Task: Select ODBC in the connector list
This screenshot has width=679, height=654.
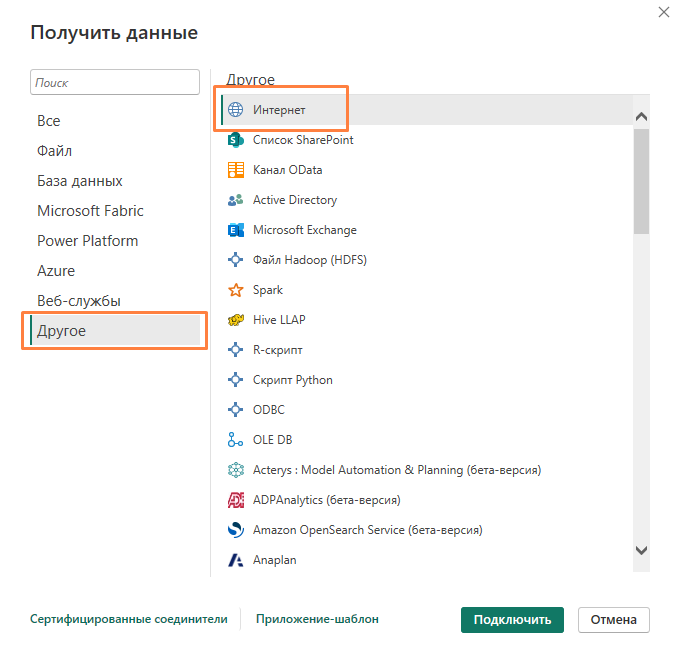Action: coord(269,410)
